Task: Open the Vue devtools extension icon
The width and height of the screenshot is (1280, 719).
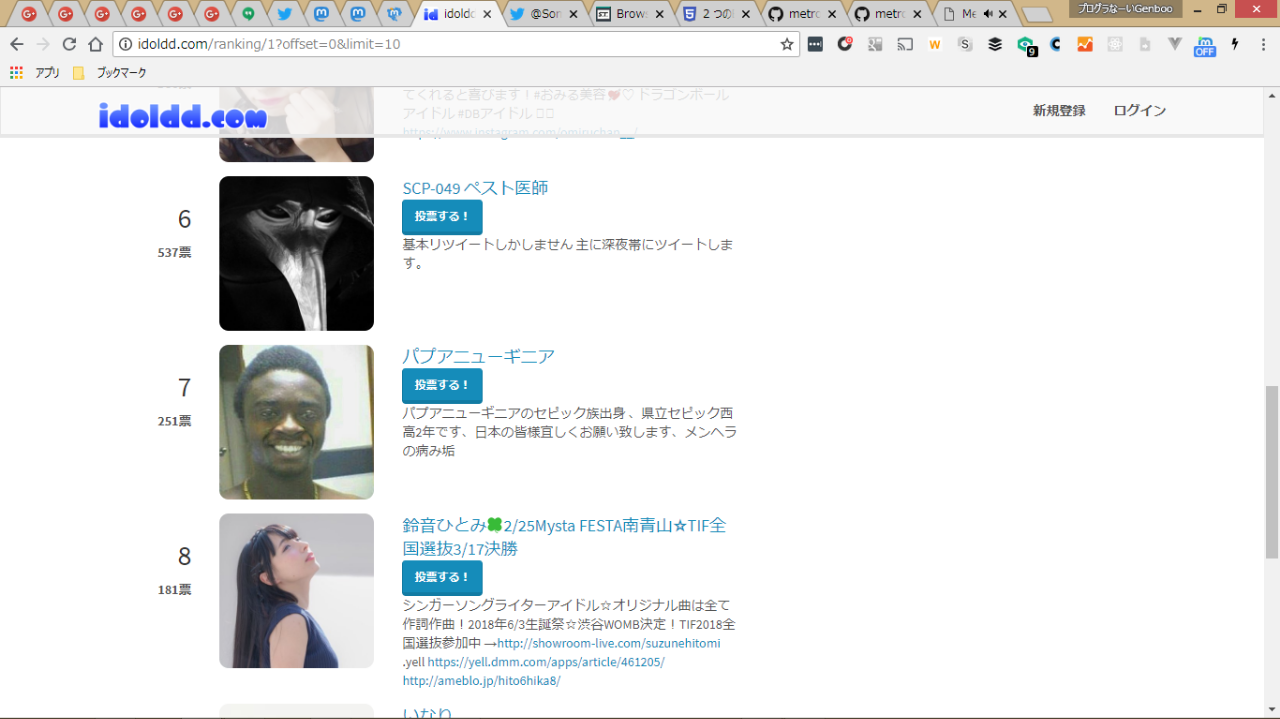Action: 1175,44
